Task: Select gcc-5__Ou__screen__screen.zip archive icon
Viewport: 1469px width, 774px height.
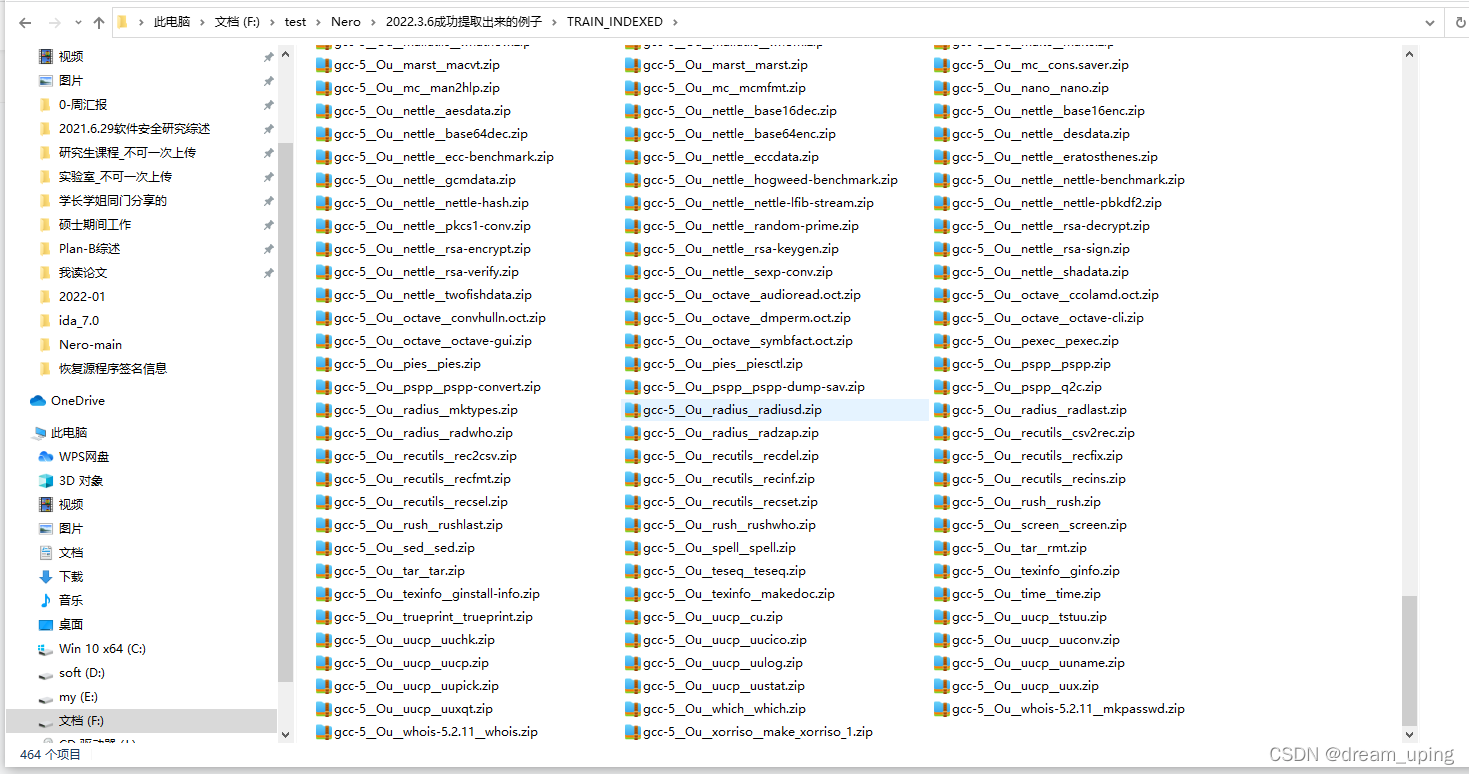Action: coord(940,525)
